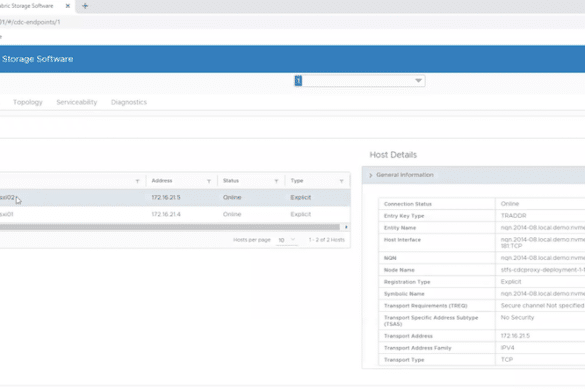This screenshot has height=390, width=585.
Task: Open the instance selector dropdown arrow
Action: coord(418,81)
